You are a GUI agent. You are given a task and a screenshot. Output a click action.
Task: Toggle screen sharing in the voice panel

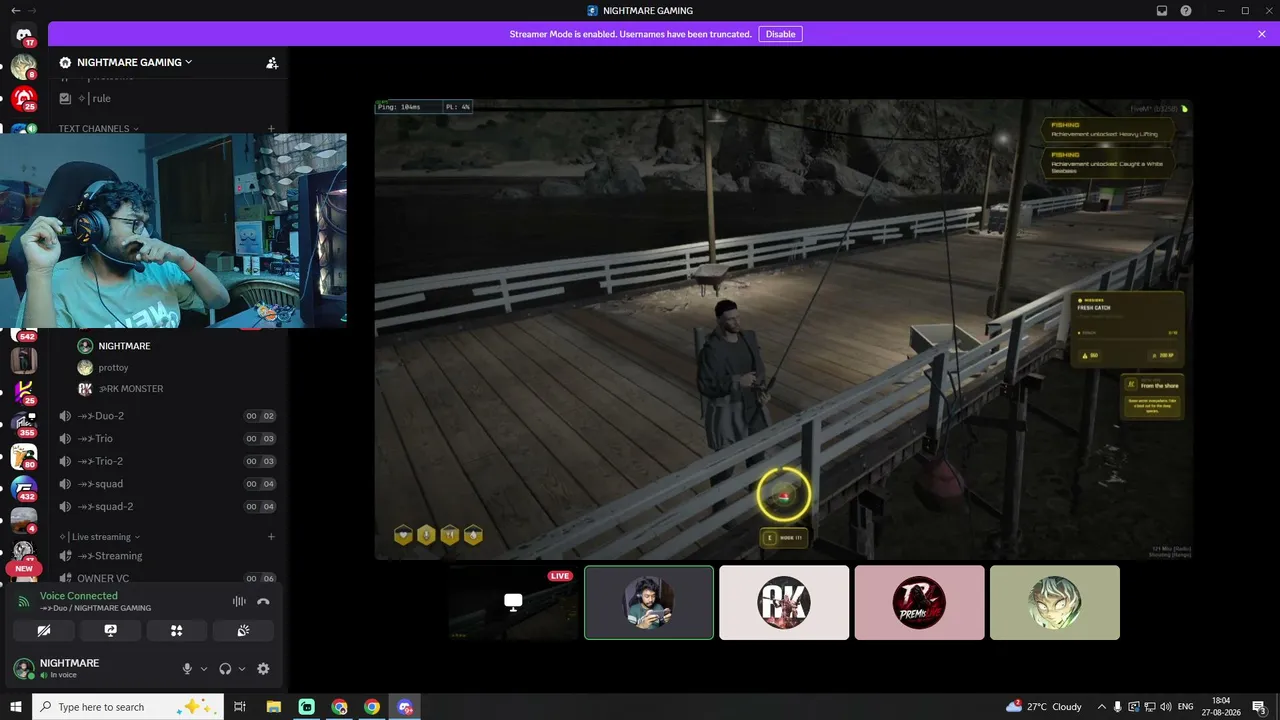pyautogui.click(x=110, y=630)
